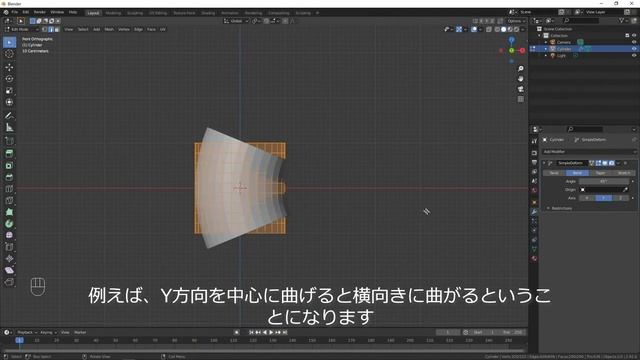
Task: Select the Transform tool
Action: point(9,102)
